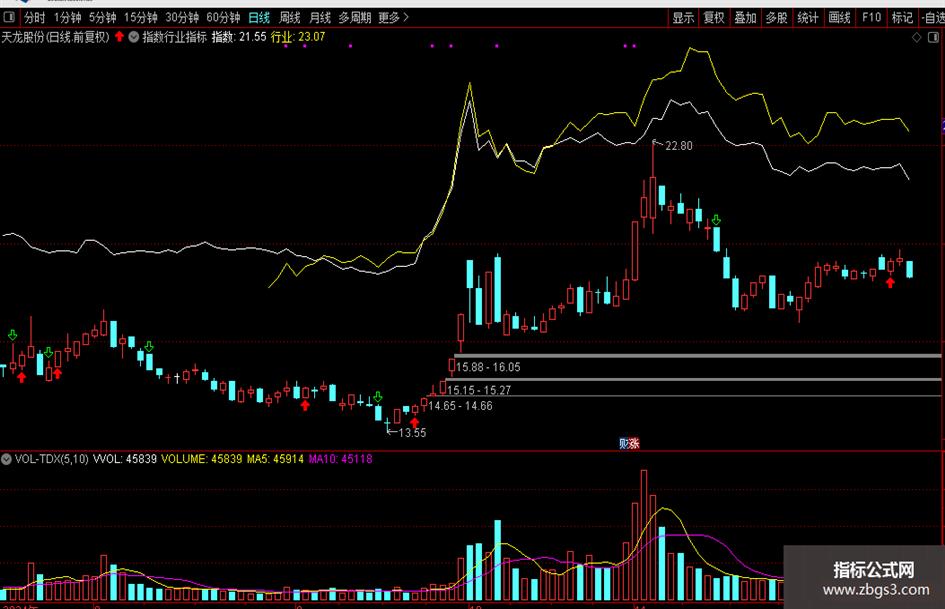Screen dimensions: 945x609
Task: Open F10 company info
Action: [x=871, y=17]
